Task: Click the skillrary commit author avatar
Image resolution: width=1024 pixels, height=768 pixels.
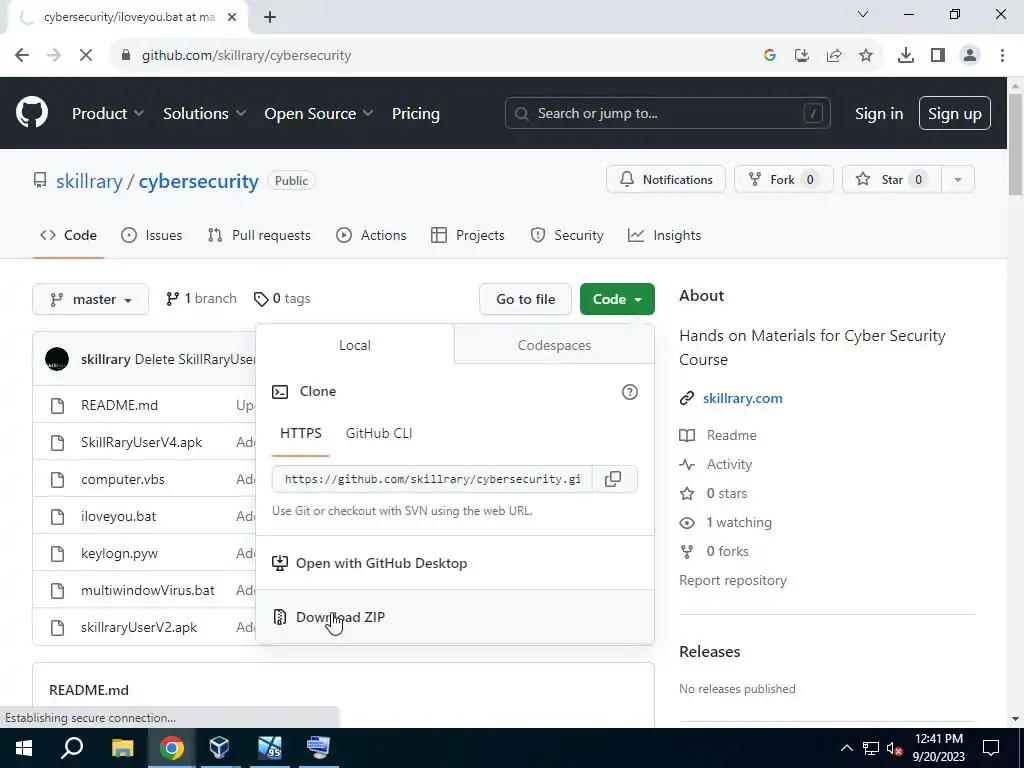Action: point(57,359)
